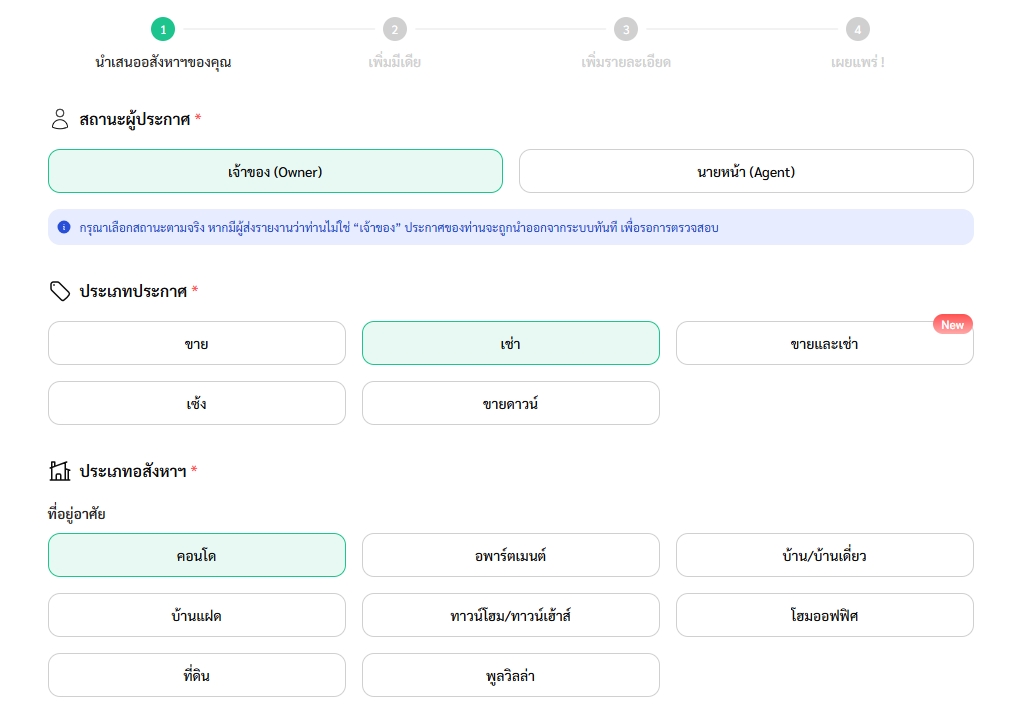Go to step 3 เพิ่มรายละเอียด circle
This screenshot has height=711, width=1021.
(626, 29)
